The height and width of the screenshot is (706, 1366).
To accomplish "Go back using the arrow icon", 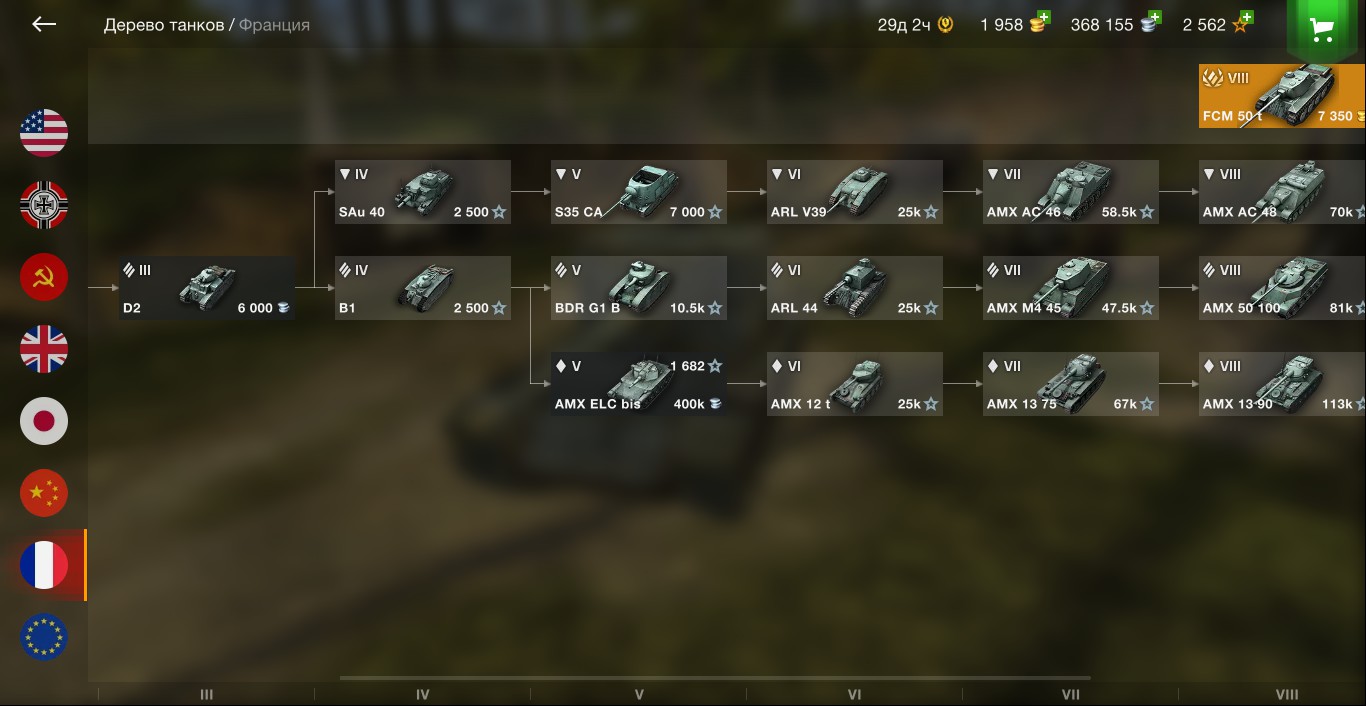I will 44,24.
